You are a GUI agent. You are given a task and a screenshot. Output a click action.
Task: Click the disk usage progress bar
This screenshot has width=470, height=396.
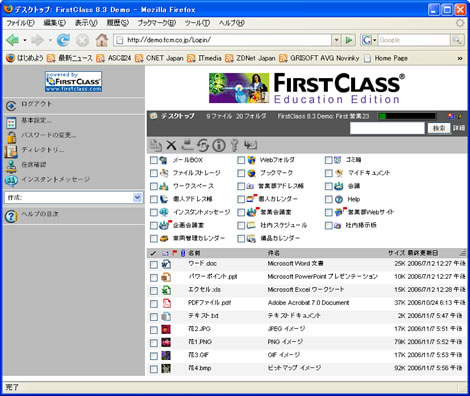(x=407, y=116)
